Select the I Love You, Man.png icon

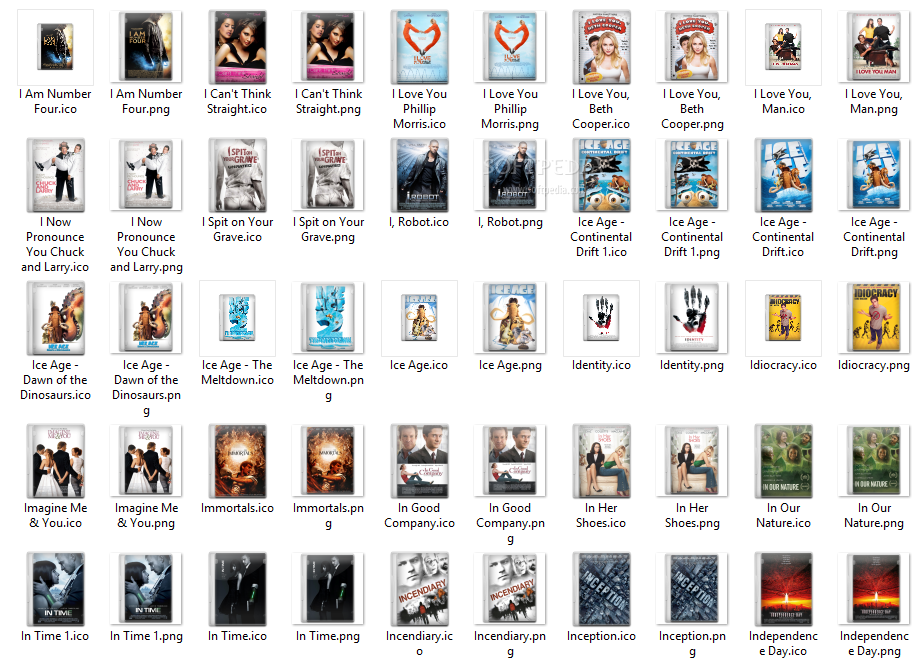[x=874, y=46]
